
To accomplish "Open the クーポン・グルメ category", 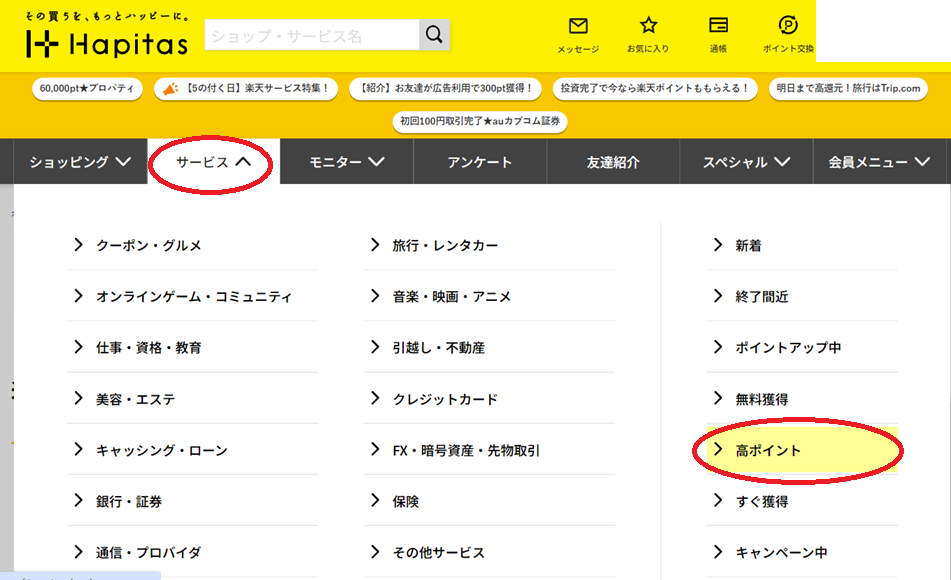I will (149, 245).
